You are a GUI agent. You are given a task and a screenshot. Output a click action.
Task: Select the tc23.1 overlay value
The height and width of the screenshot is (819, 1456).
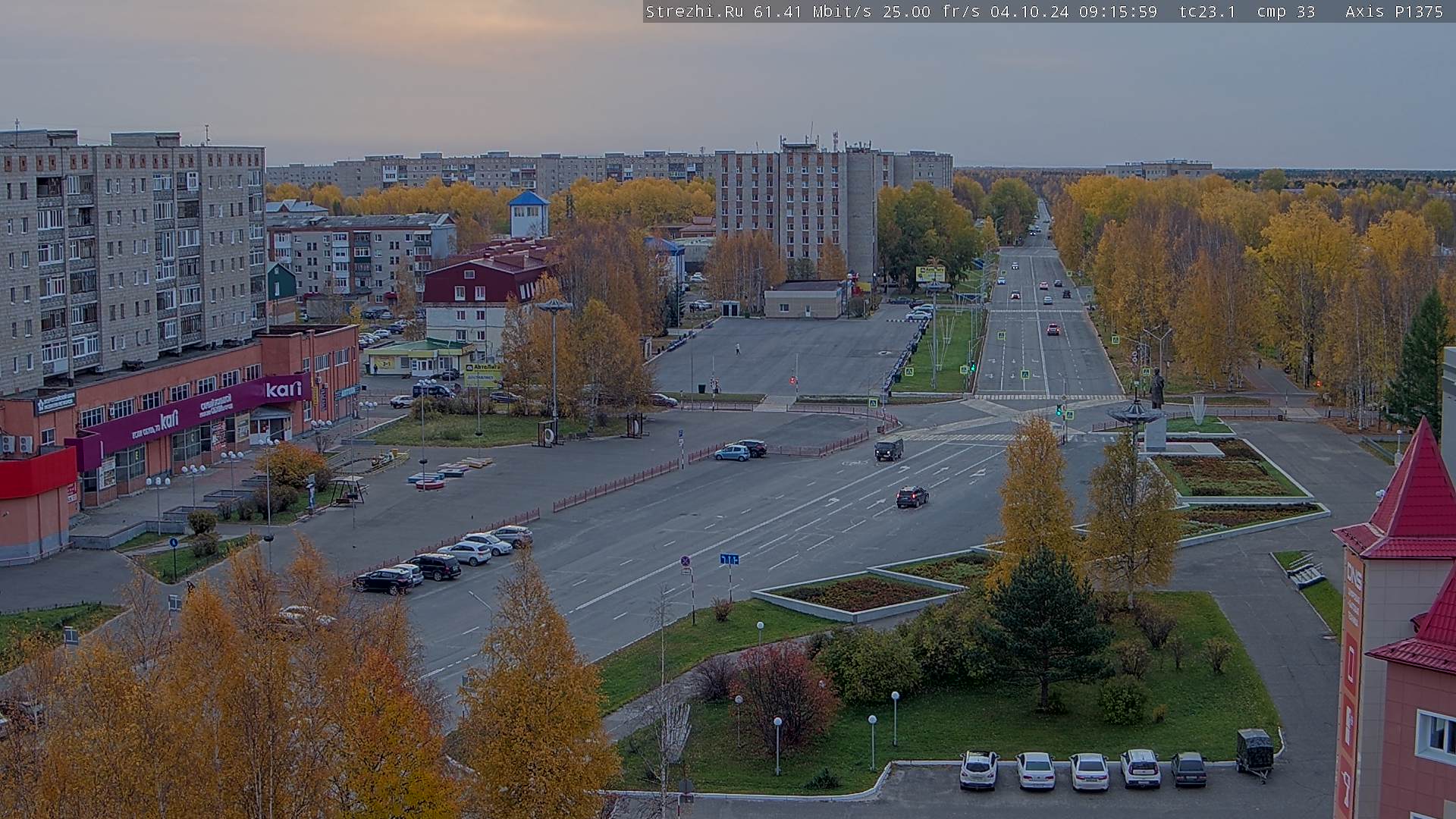point(1207,11)
